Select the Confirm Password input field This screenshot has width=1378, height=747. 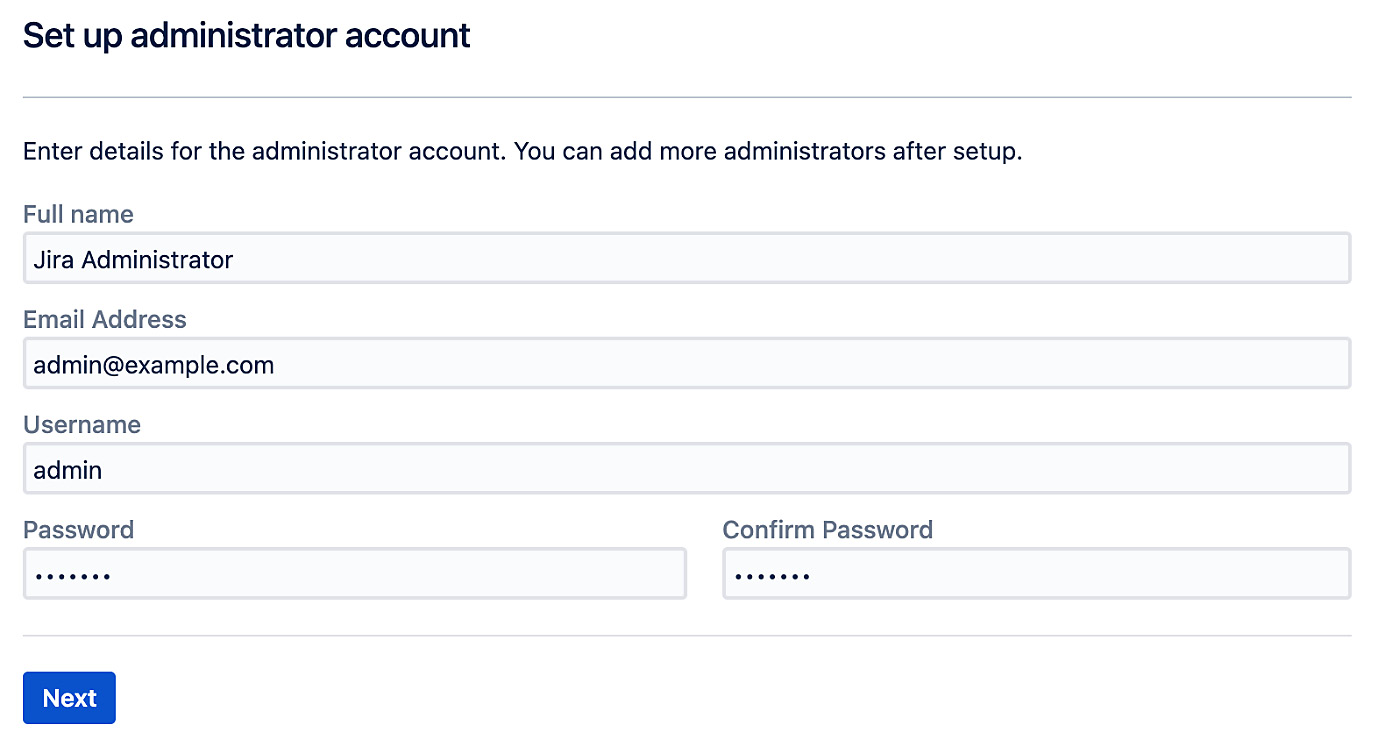pos(1036,573)
